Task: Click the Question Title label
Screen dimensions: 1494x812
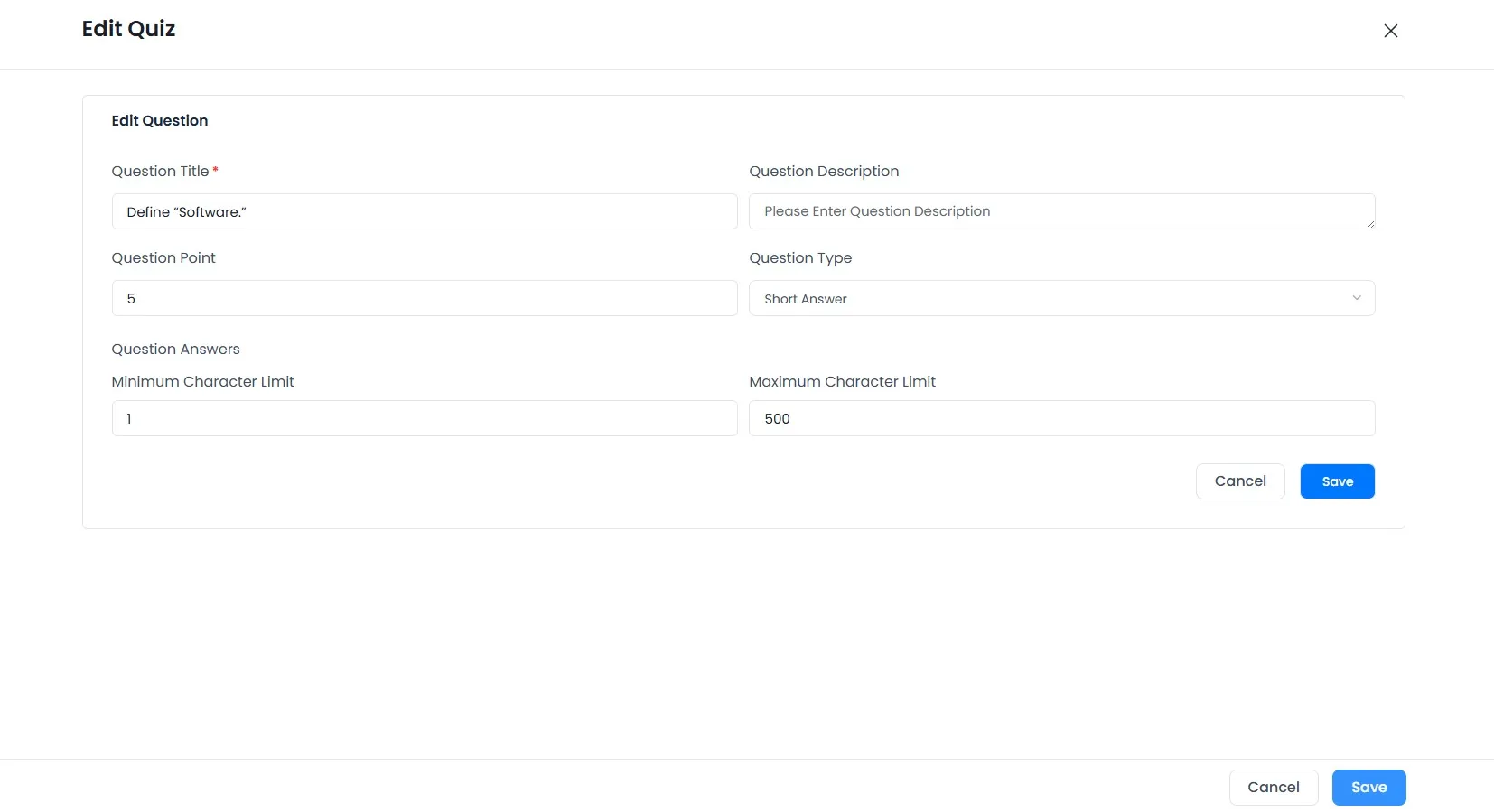Action: pyautogui.click(x=160, y=172)
